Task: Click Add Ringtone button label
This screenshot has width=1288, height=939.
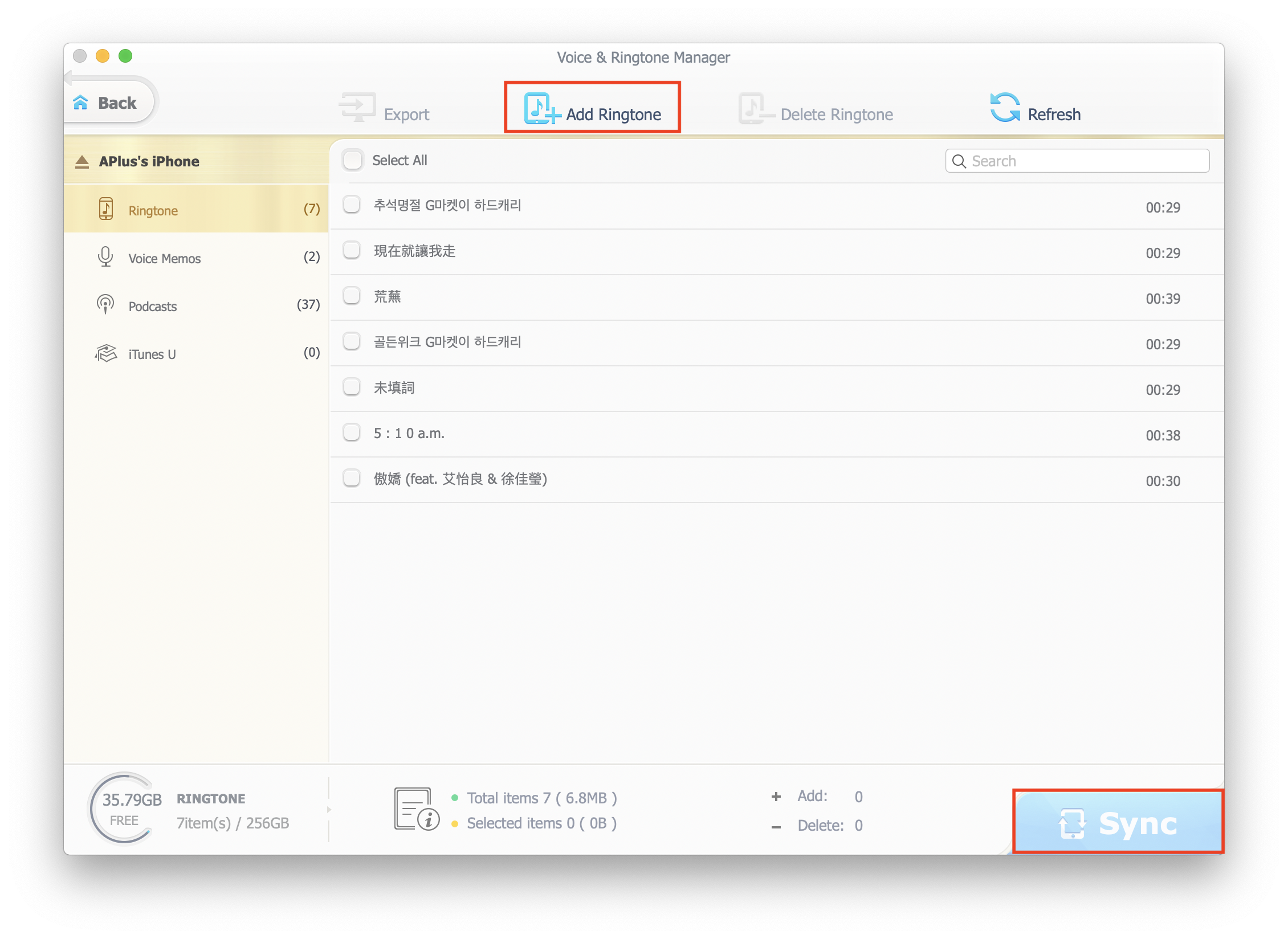Action: point(613,115)
